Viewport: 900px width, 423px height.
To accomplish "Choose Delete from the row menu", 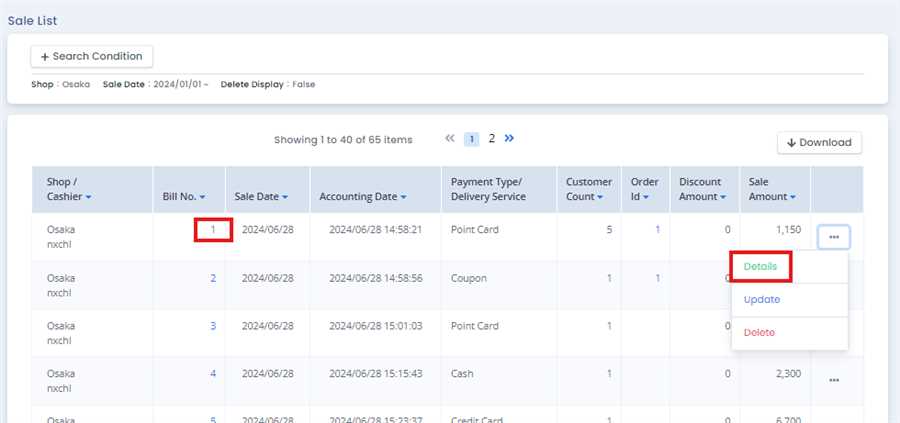I will 759,332.
